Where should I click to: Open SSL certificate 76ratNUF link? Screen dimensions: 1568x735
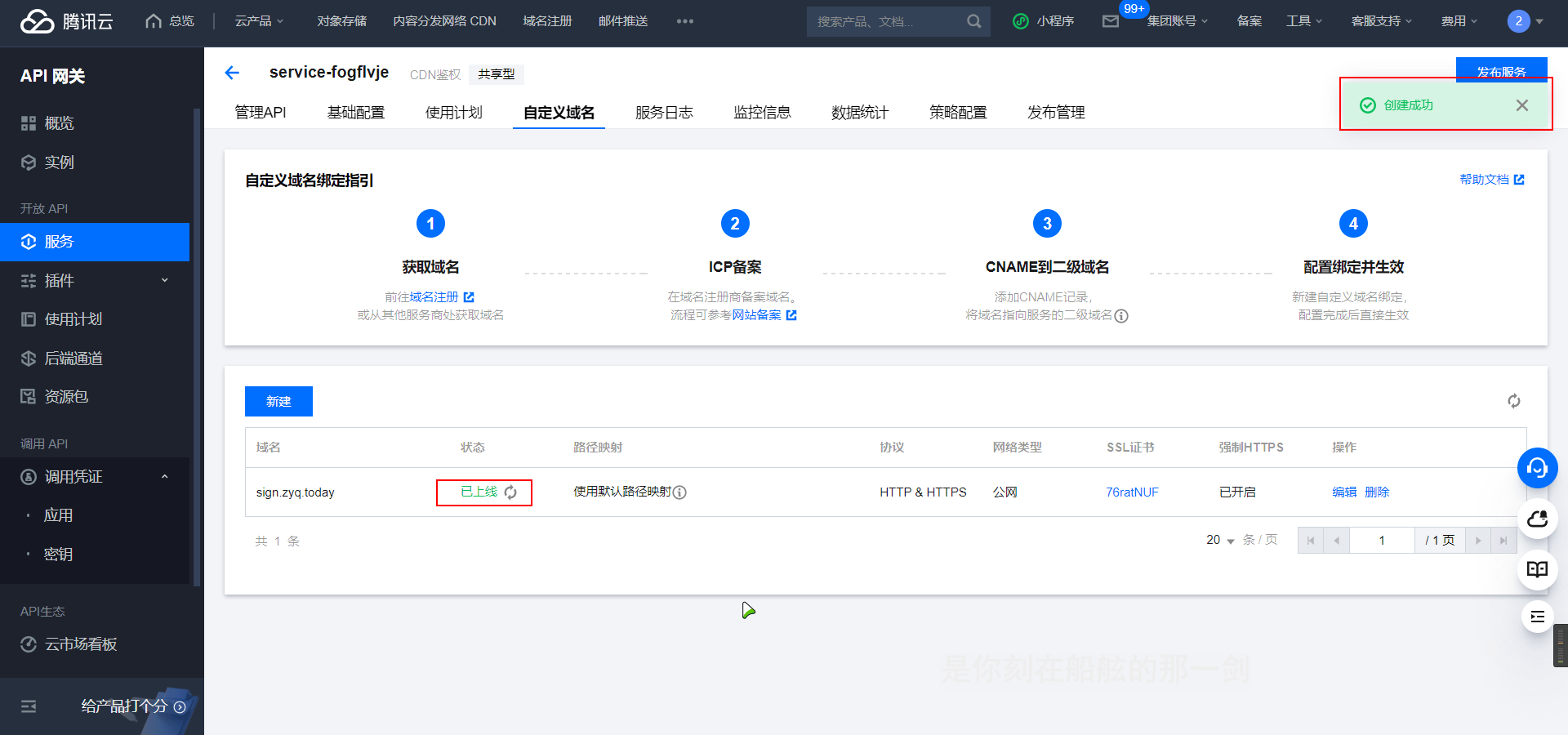[x=1133, y=492]
